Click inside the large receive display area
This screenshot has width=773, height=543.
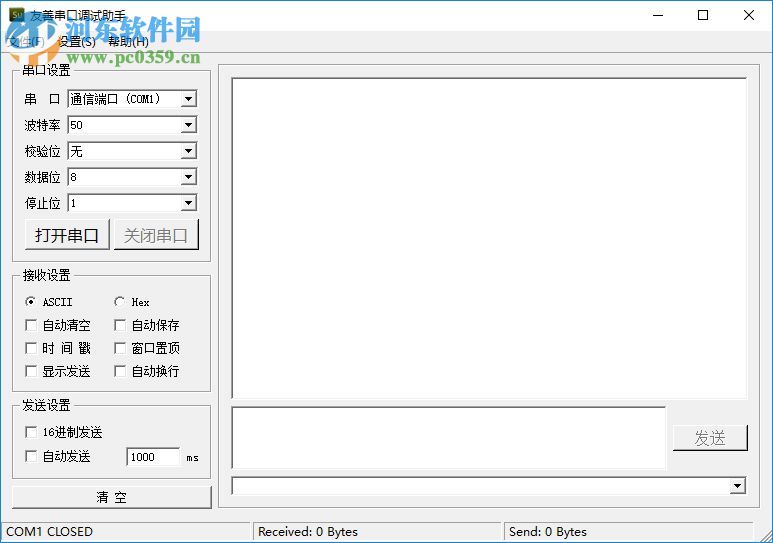[x=489, y=238]
